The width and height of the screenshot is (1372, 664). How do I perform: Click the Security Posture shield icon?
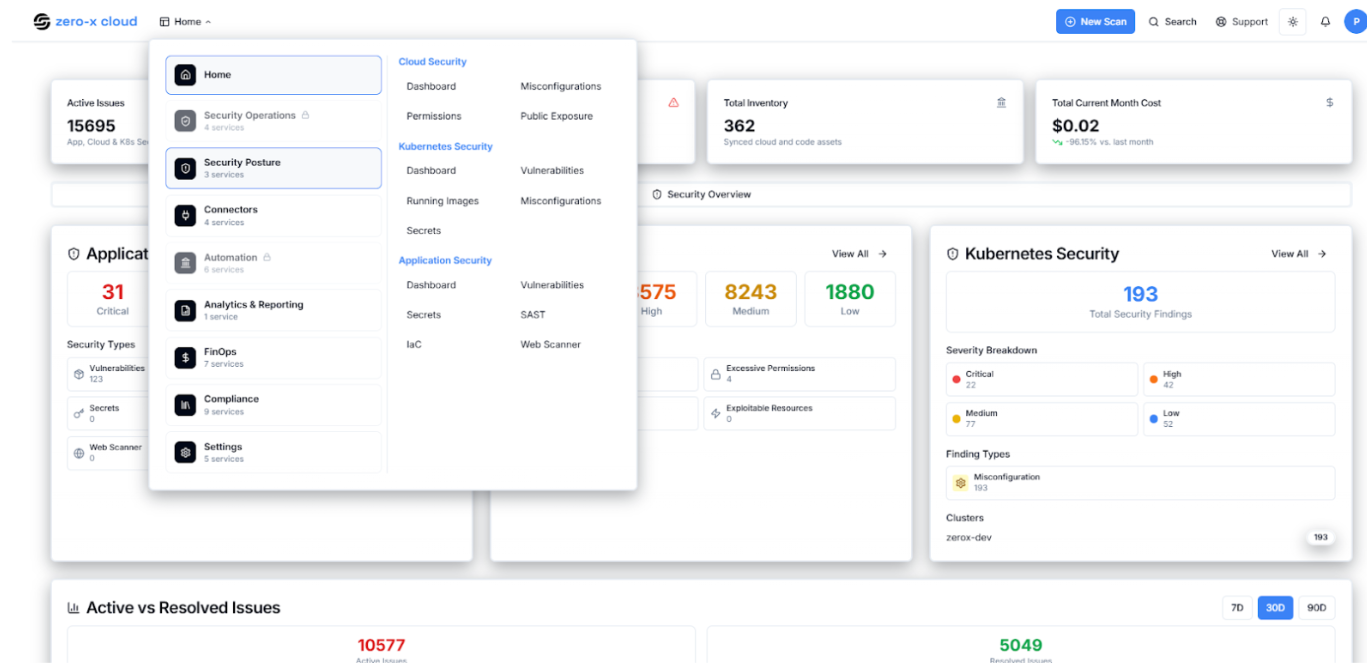(185, 168)
